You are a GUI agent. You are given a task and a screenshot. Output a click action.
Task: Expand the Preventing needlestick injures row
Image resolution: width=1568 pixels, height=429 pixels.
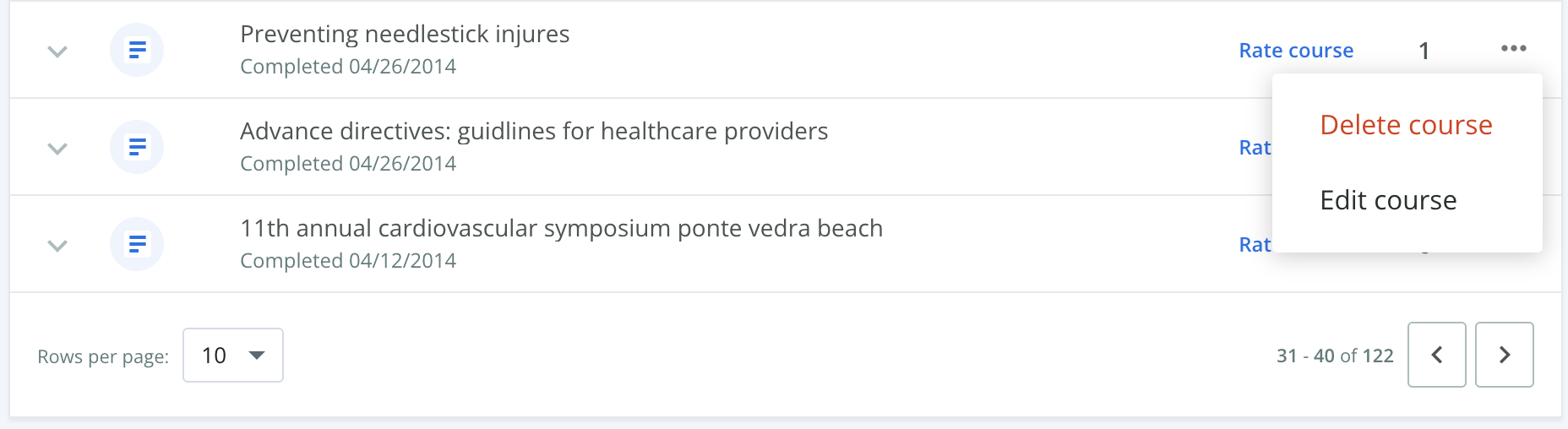pos(57,52)
